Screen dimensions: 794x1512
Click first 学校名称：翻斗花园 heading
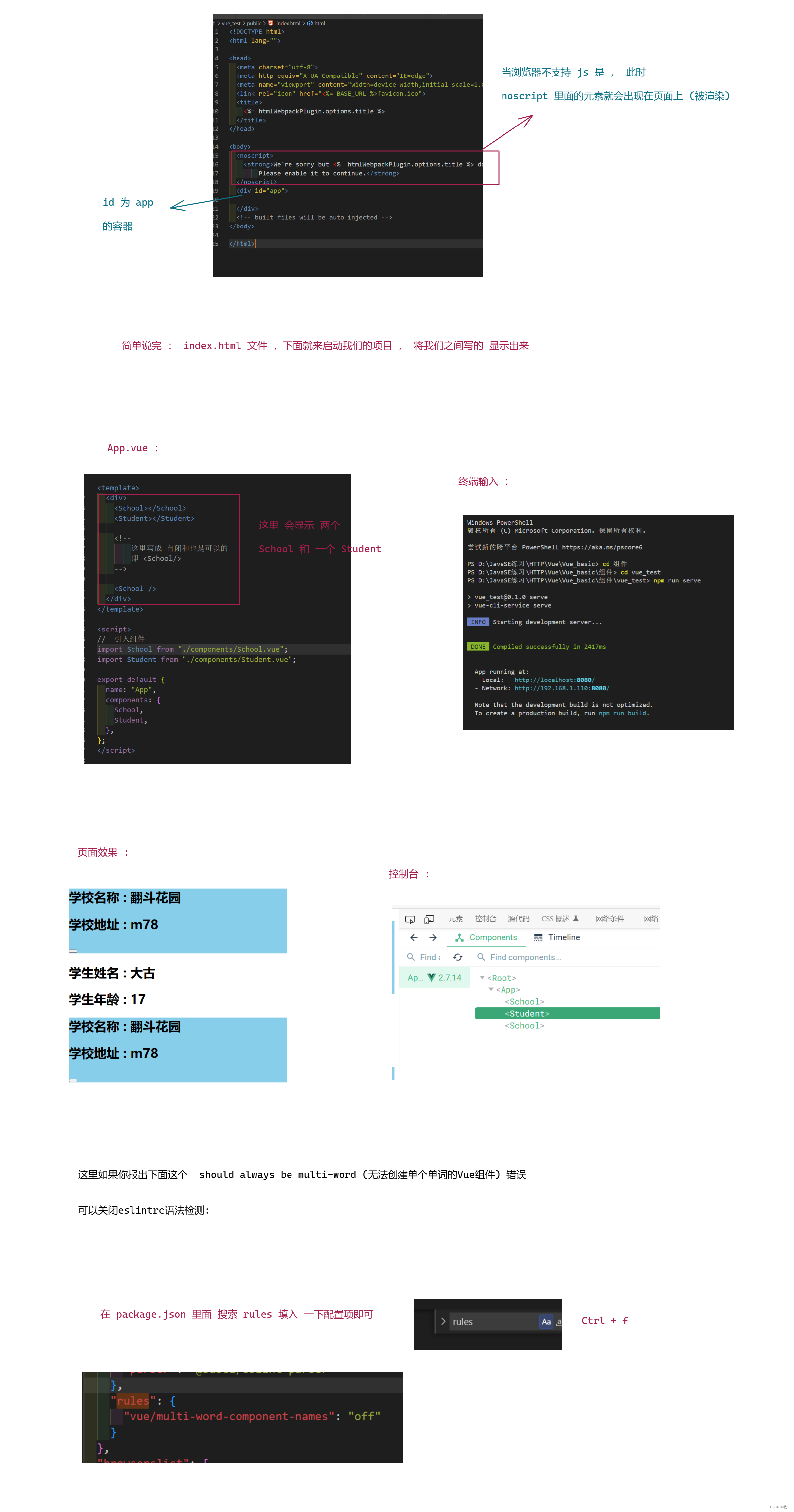coord(125,897)
